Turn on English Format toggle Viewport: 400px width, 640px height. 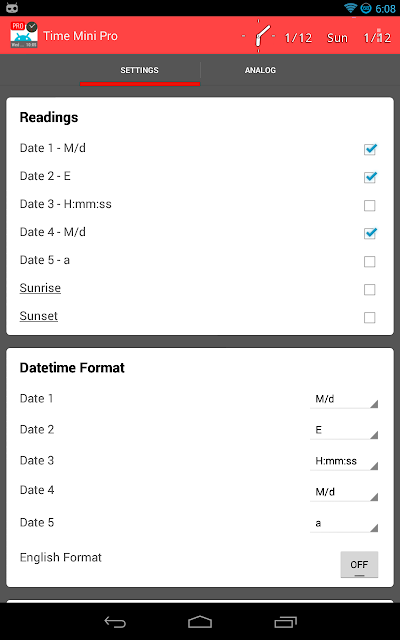[x=359, y=564]
